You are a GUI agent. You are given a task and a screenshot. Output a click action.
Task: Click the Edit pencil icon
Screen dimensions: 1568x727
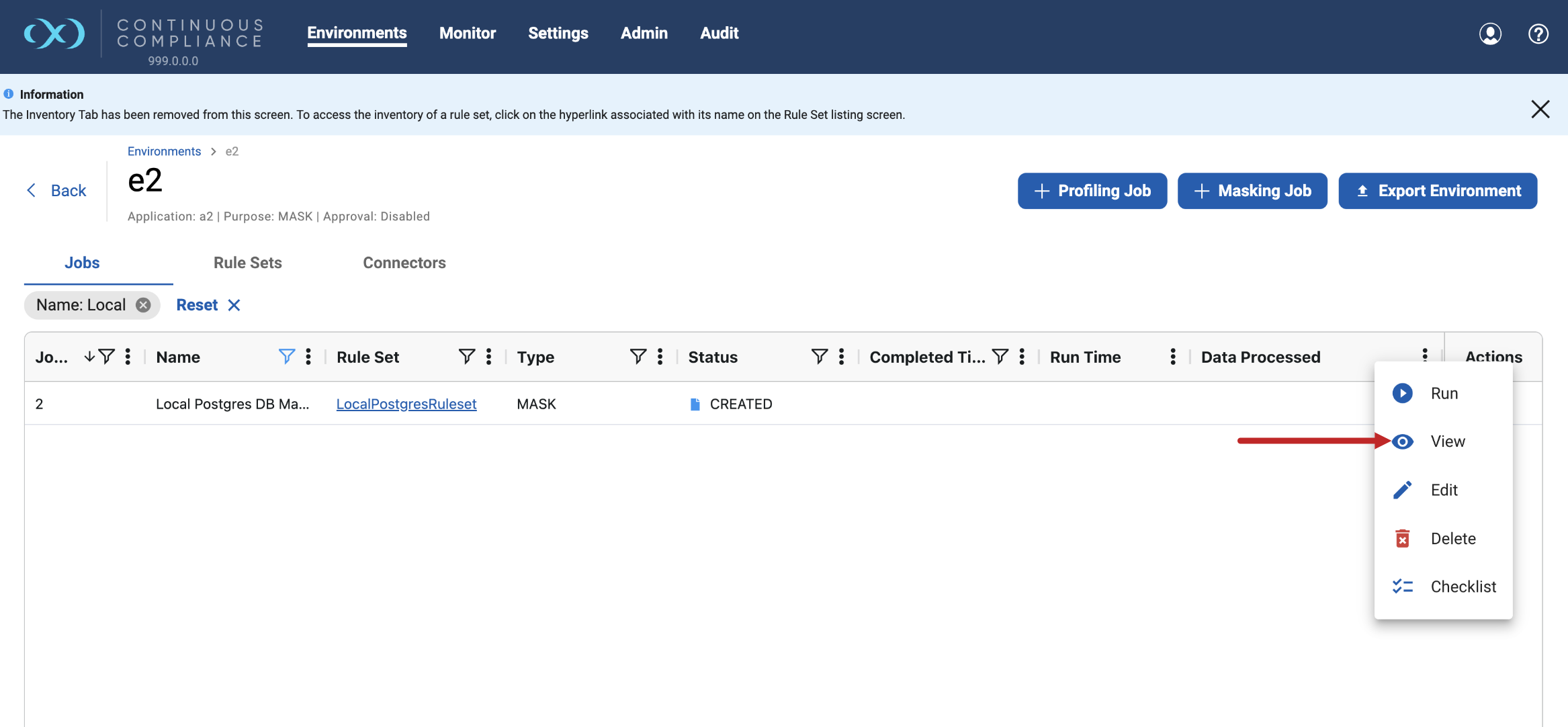point(1402,490)
